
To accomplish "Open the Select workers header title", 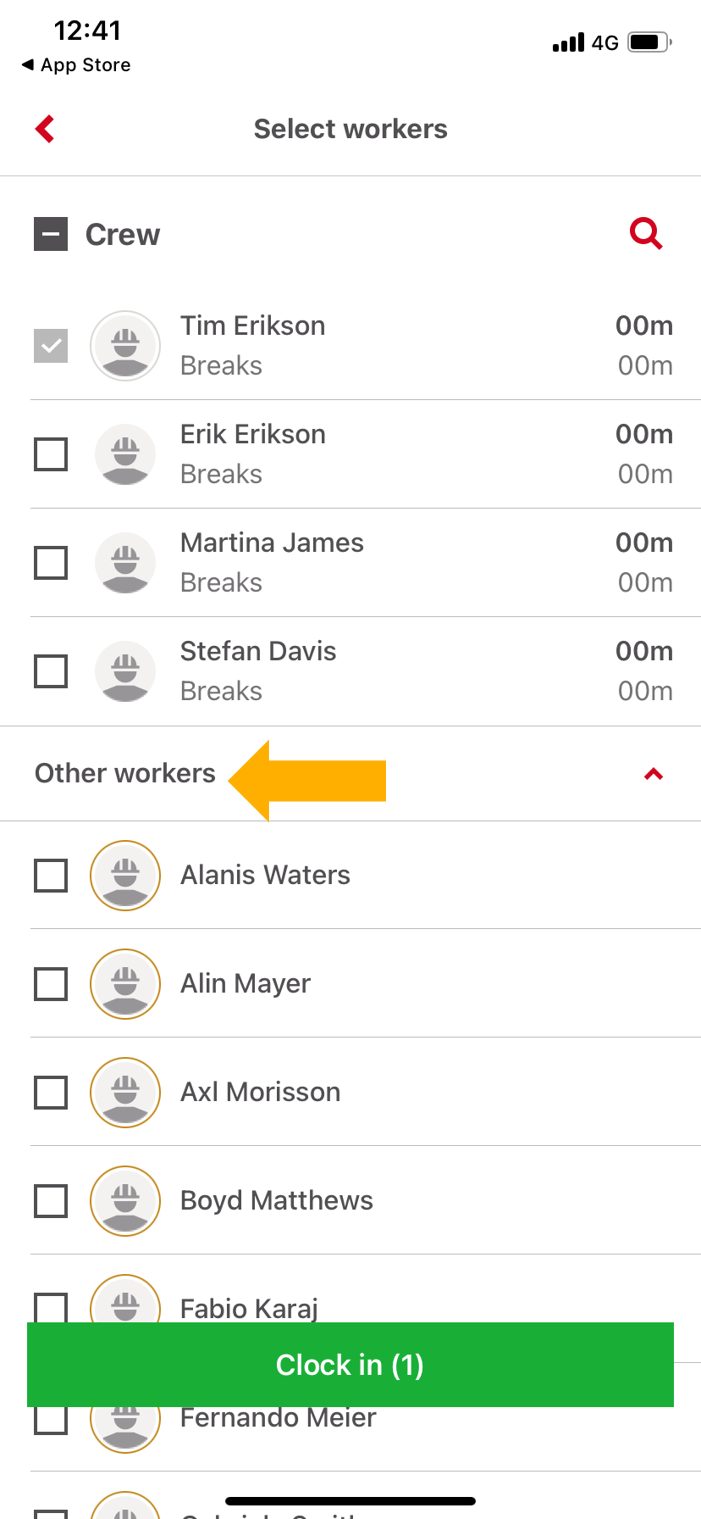I will point(350,128).
